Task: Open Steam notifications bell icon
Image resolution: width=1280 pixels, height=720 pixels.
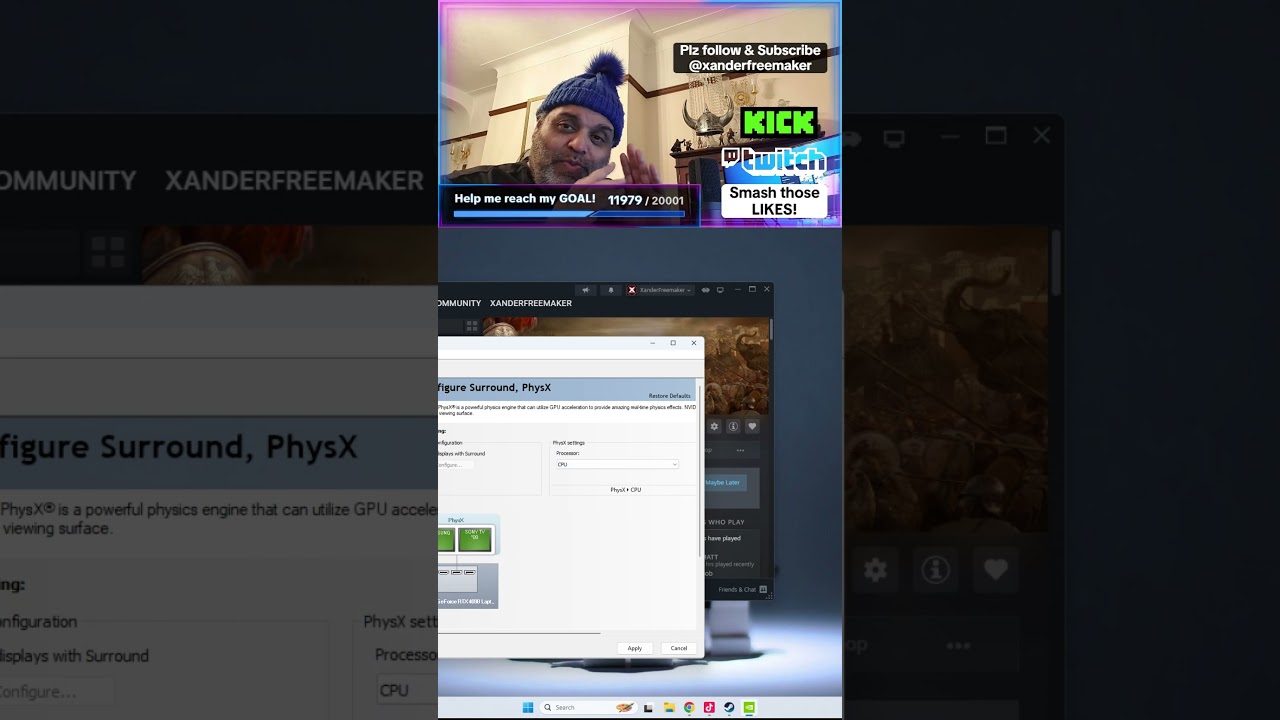Action: pyautogui.click(x=611, y=290)
